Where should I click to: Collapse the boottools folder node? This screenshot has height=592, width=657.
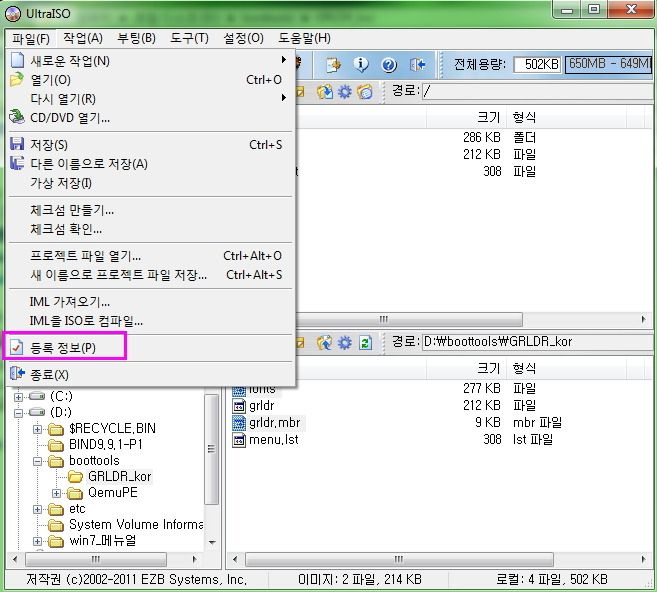[x=37, y=461]
